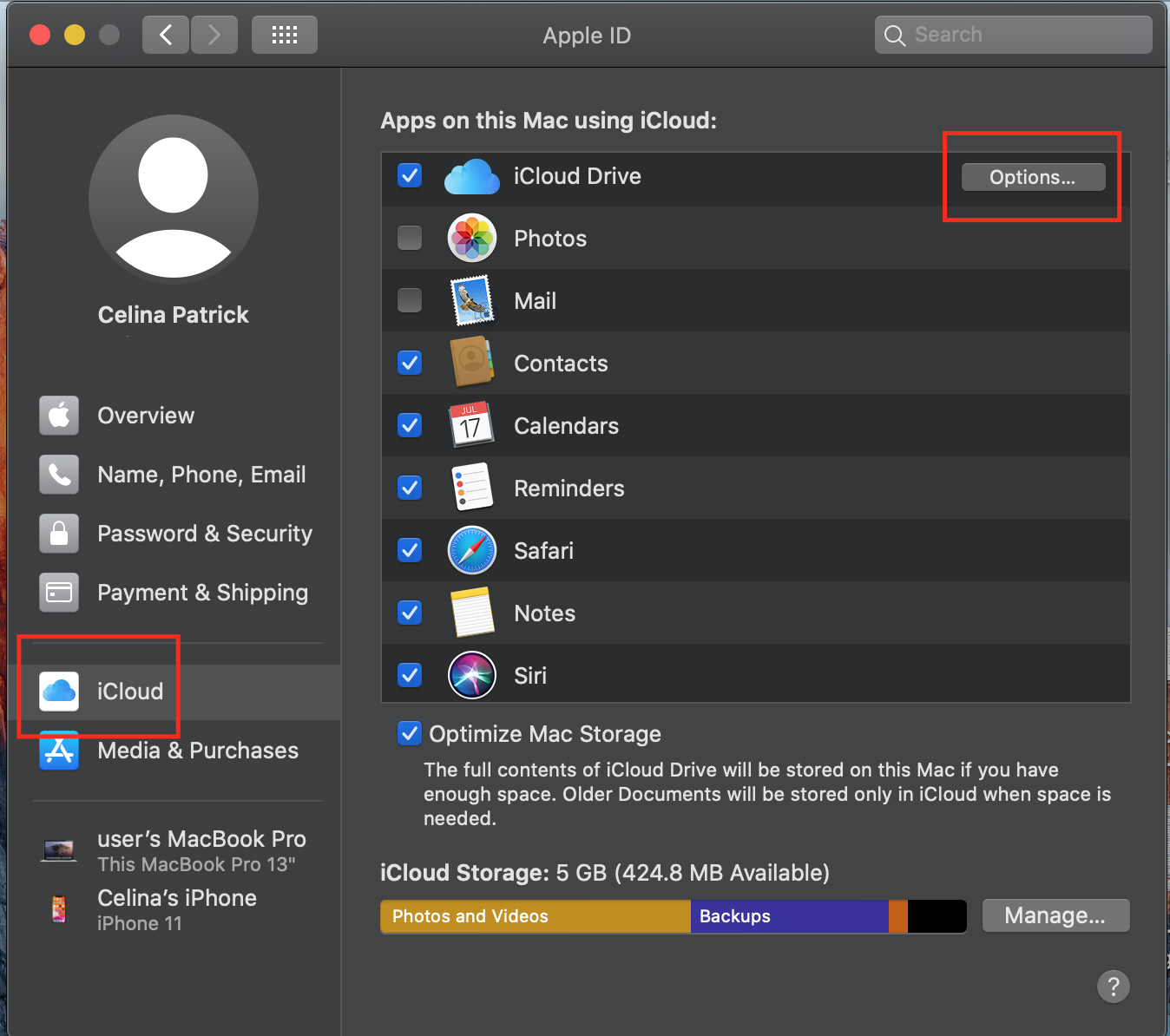The width and height of the screenshot is (1170, 1036).
Task: Click the phone icon beside Name, Phone, Email
Action: tap(59, 475)
